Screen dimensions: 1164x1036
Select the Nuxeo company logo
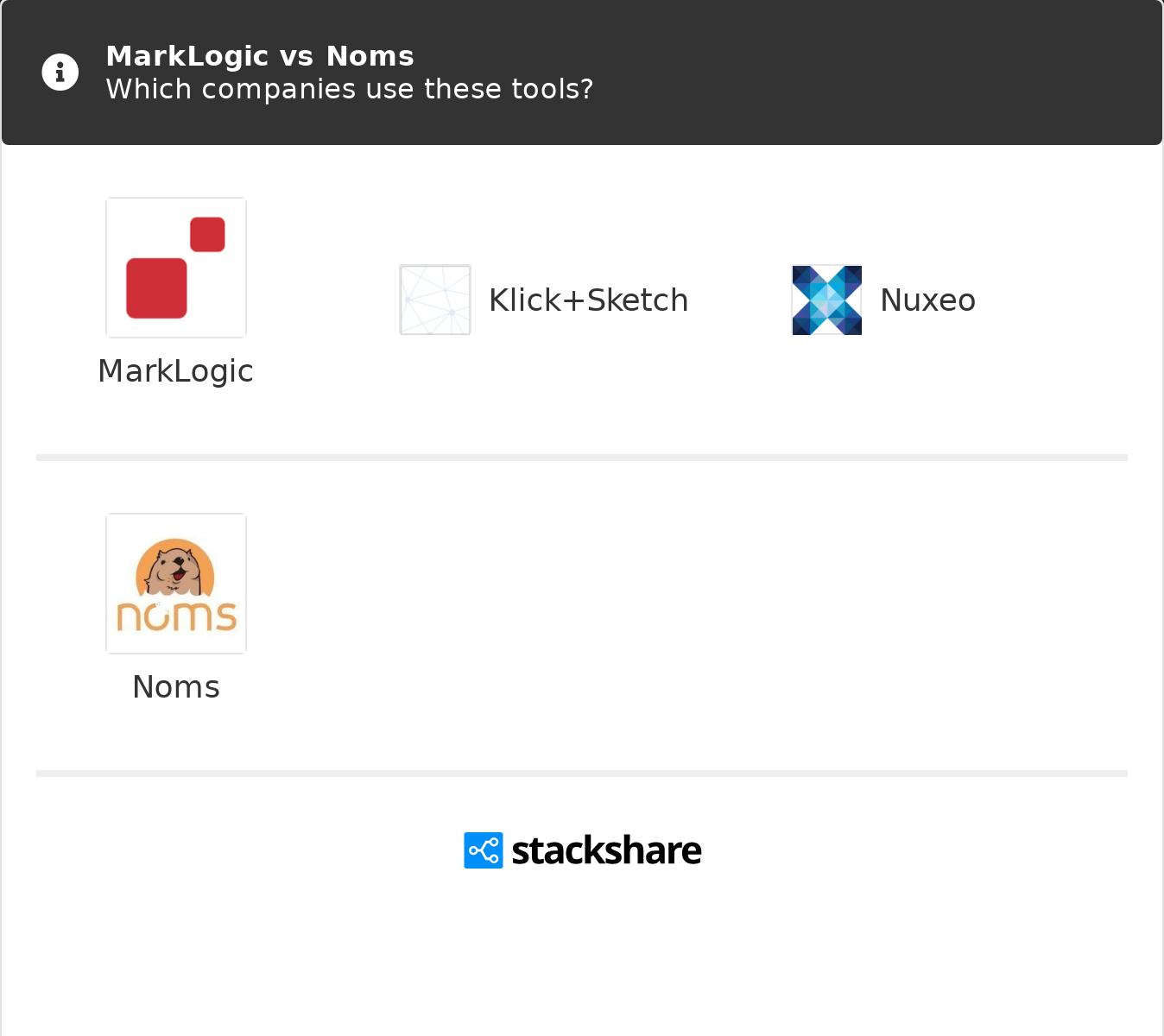pyautogui.click(x=826, y=300)
